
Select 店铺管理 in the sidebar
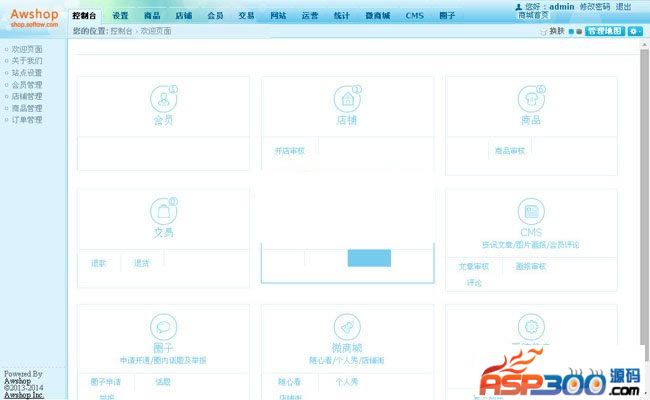tap(27, 97)
